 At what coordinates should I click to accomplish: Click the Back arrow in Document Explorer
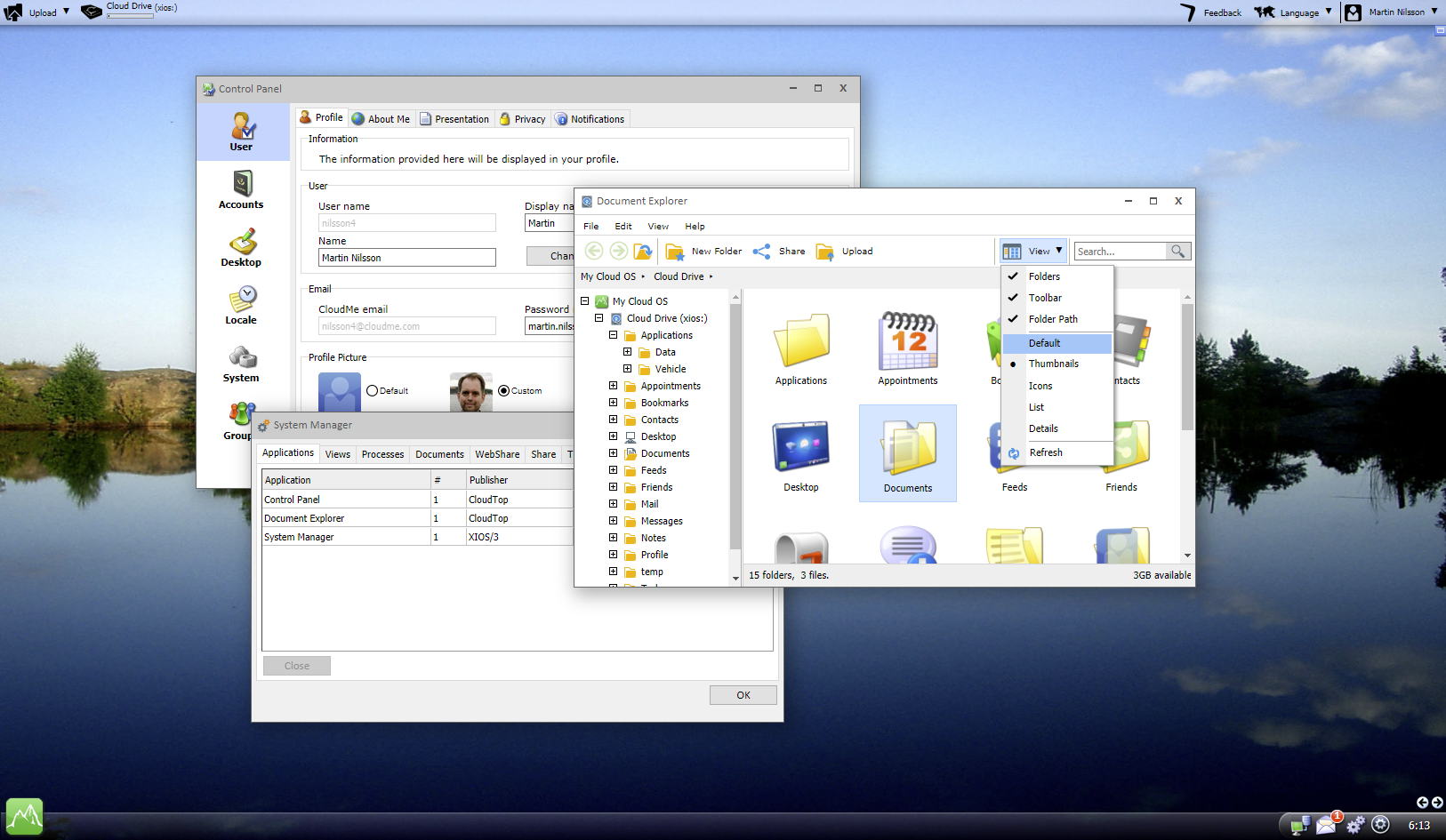[594, 252]
